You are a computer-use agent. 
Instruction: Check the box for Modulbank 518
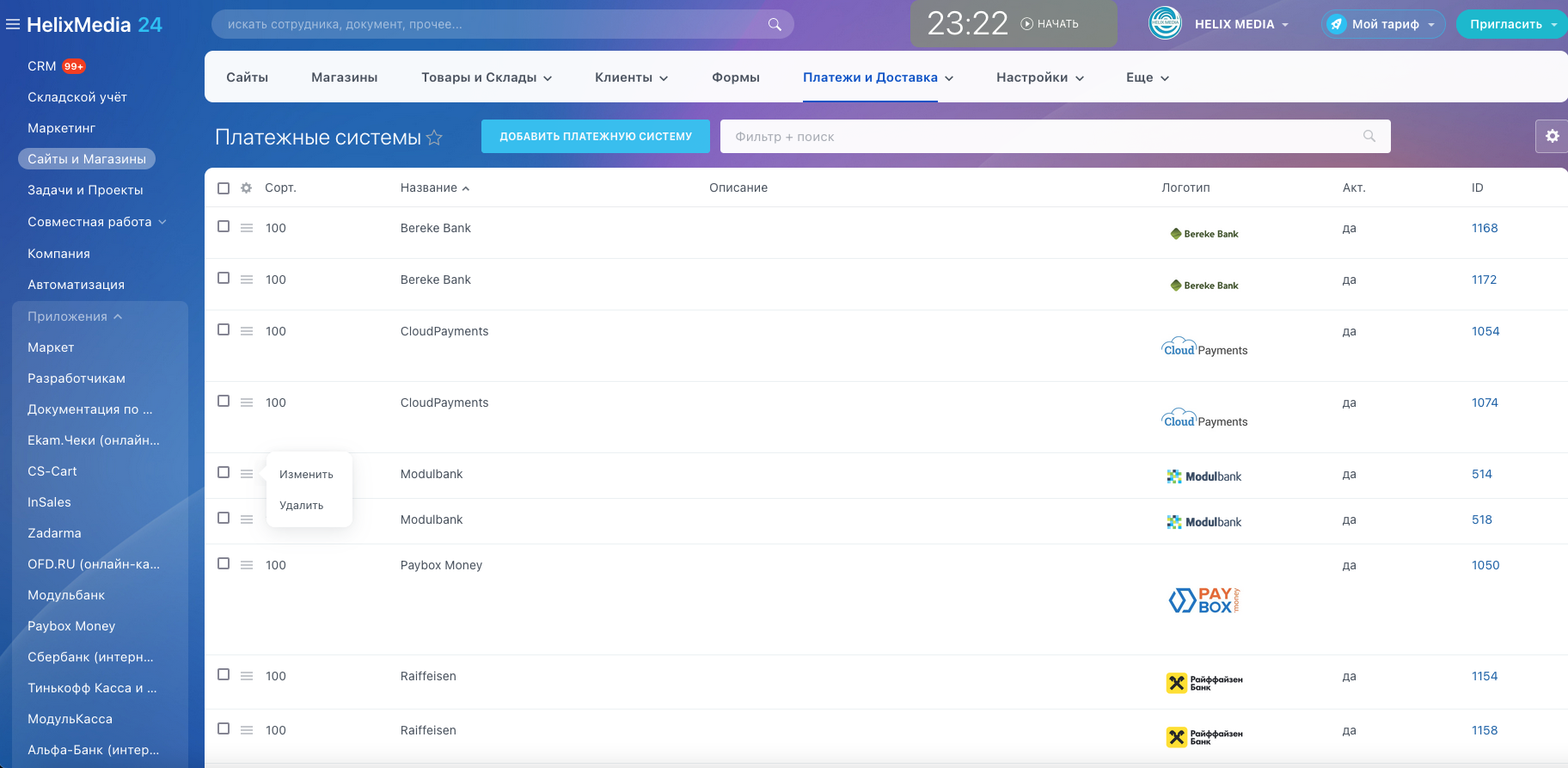(x=224, y=518)
